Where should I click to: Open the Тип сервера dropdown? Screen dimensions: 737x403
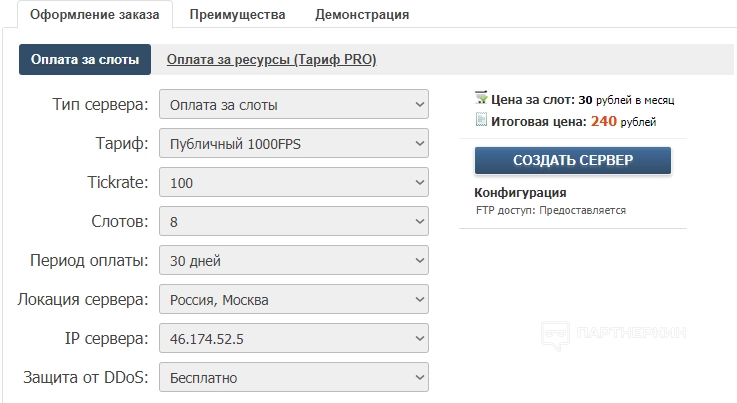pyautogui.click(x=294, y=105)
